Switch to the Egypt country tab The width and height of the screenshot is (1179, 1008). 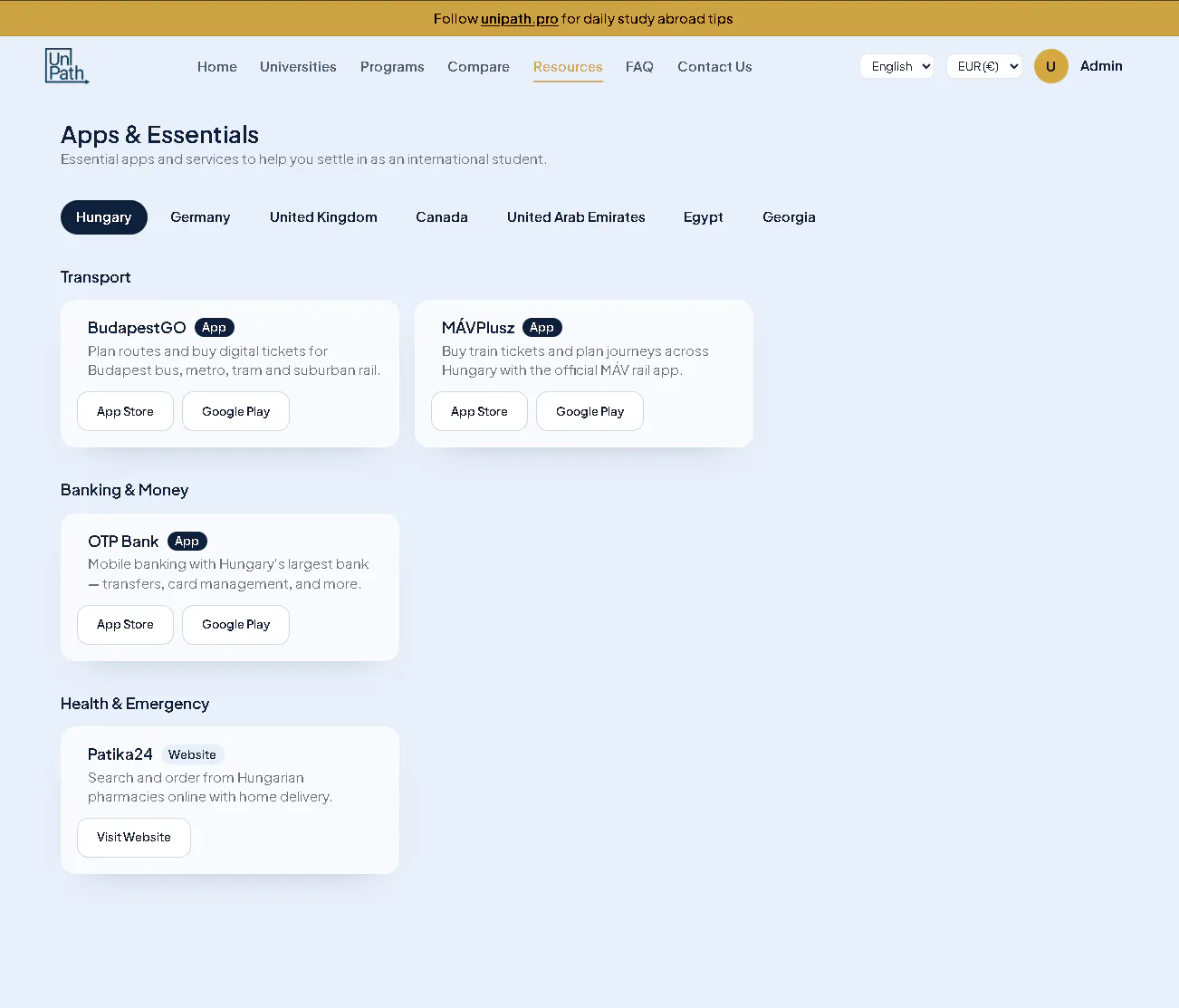[x=704, y=217]
